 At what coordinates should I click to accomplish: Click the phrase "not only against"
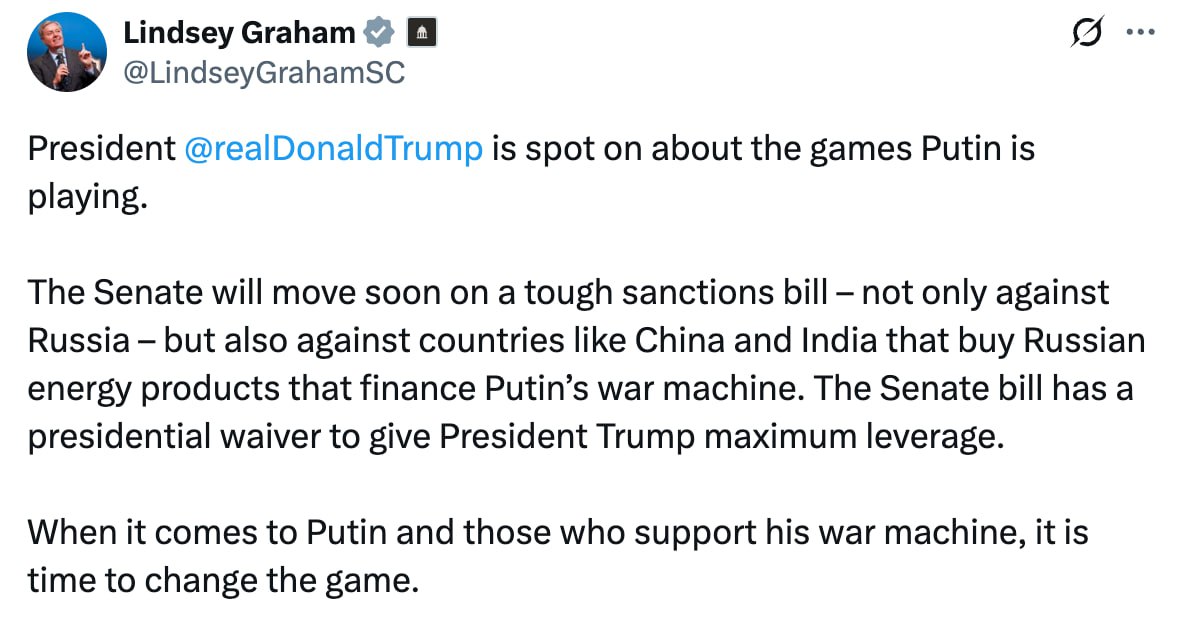point(985,292)
